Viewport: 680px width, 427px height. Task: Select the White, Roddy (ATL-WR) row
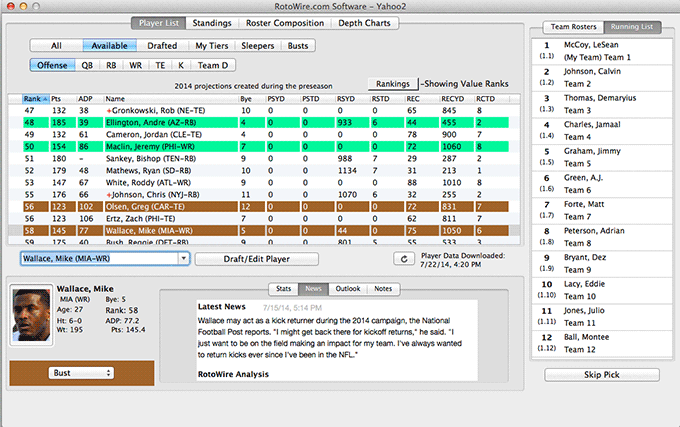pyautogui.click(x=265, y=183)
